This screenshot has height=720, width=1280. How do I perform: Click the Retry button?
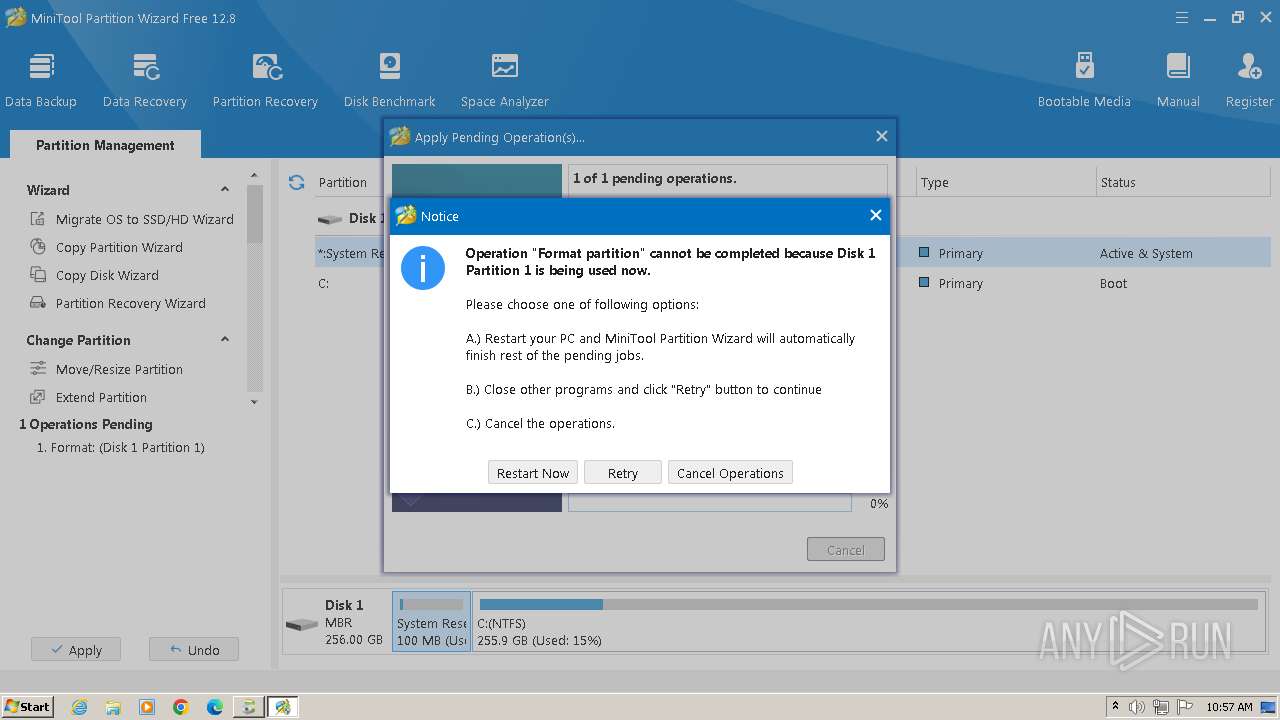[623, 473]
